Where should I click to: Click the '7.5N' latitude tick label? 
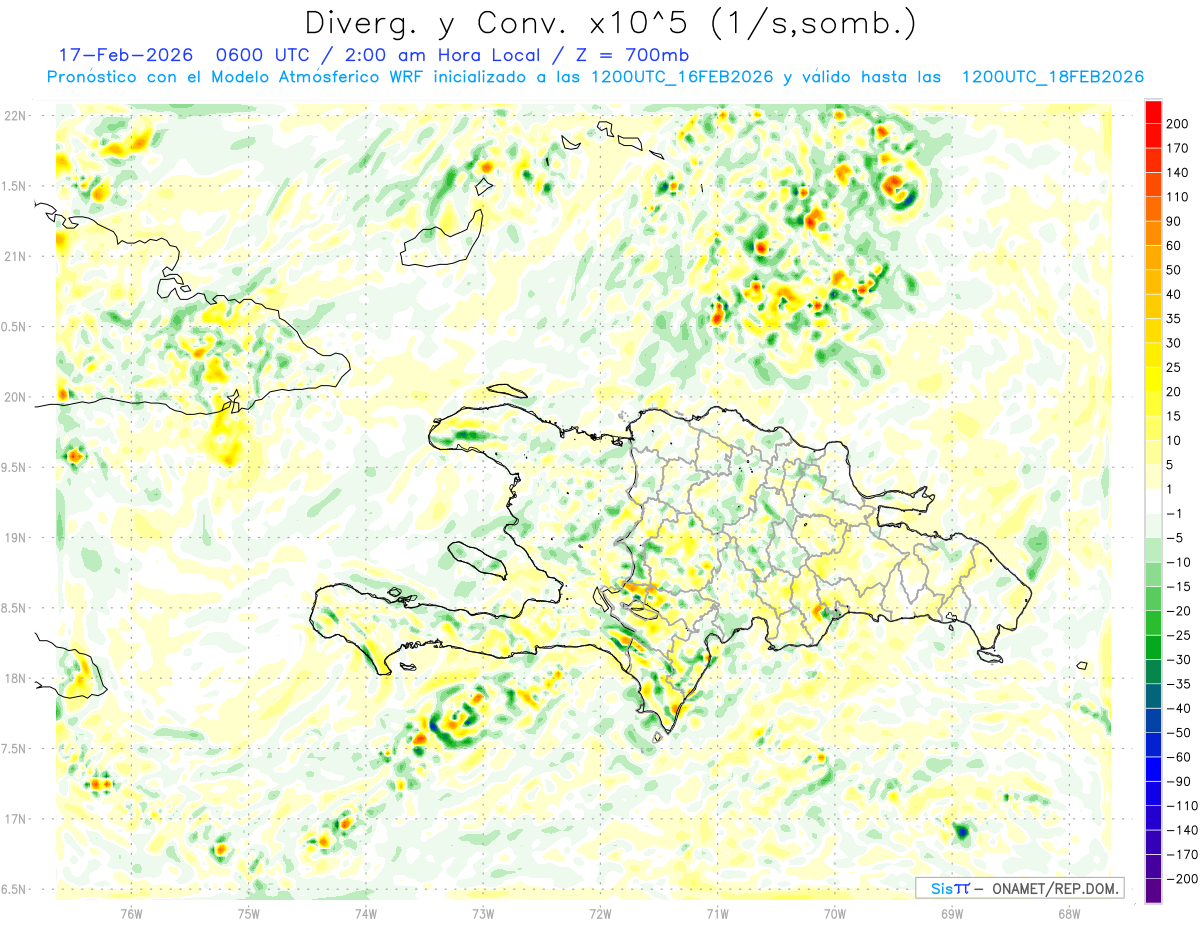click(15, 749)
